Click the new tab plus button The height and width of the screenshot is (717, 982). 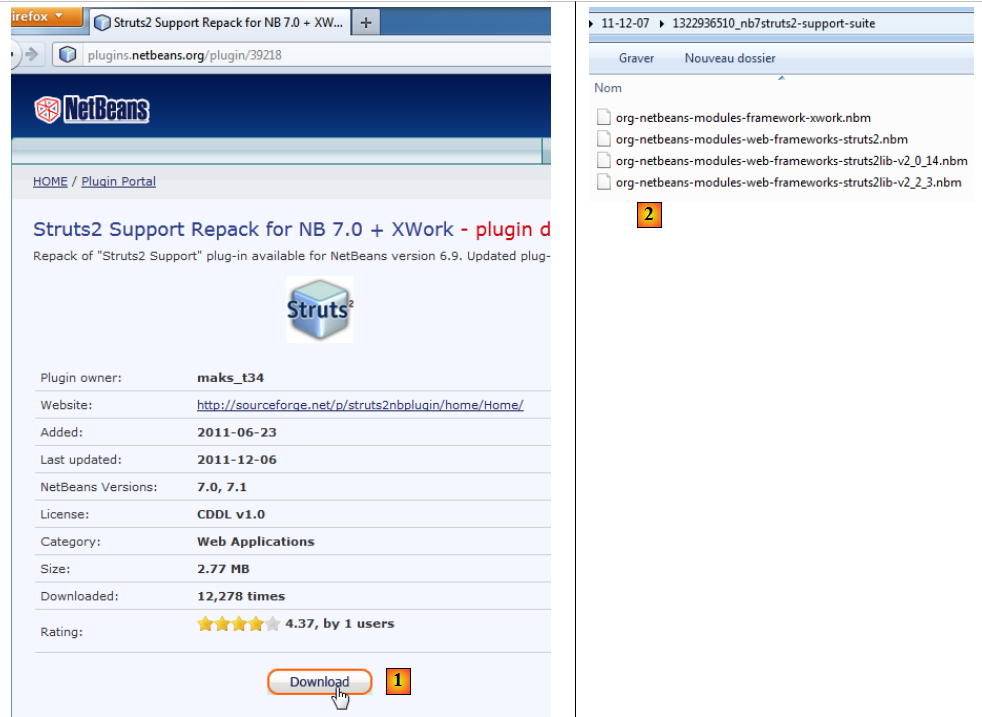366,22
